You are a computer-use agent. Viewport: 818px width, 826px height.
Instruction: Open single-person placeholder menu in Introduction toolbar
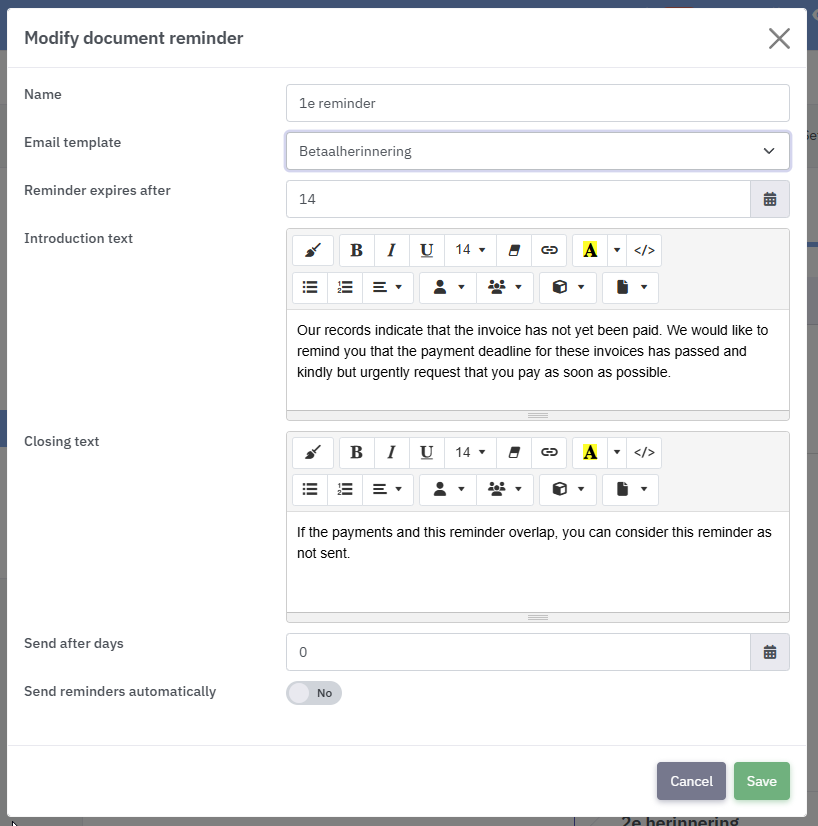(448, 288)
